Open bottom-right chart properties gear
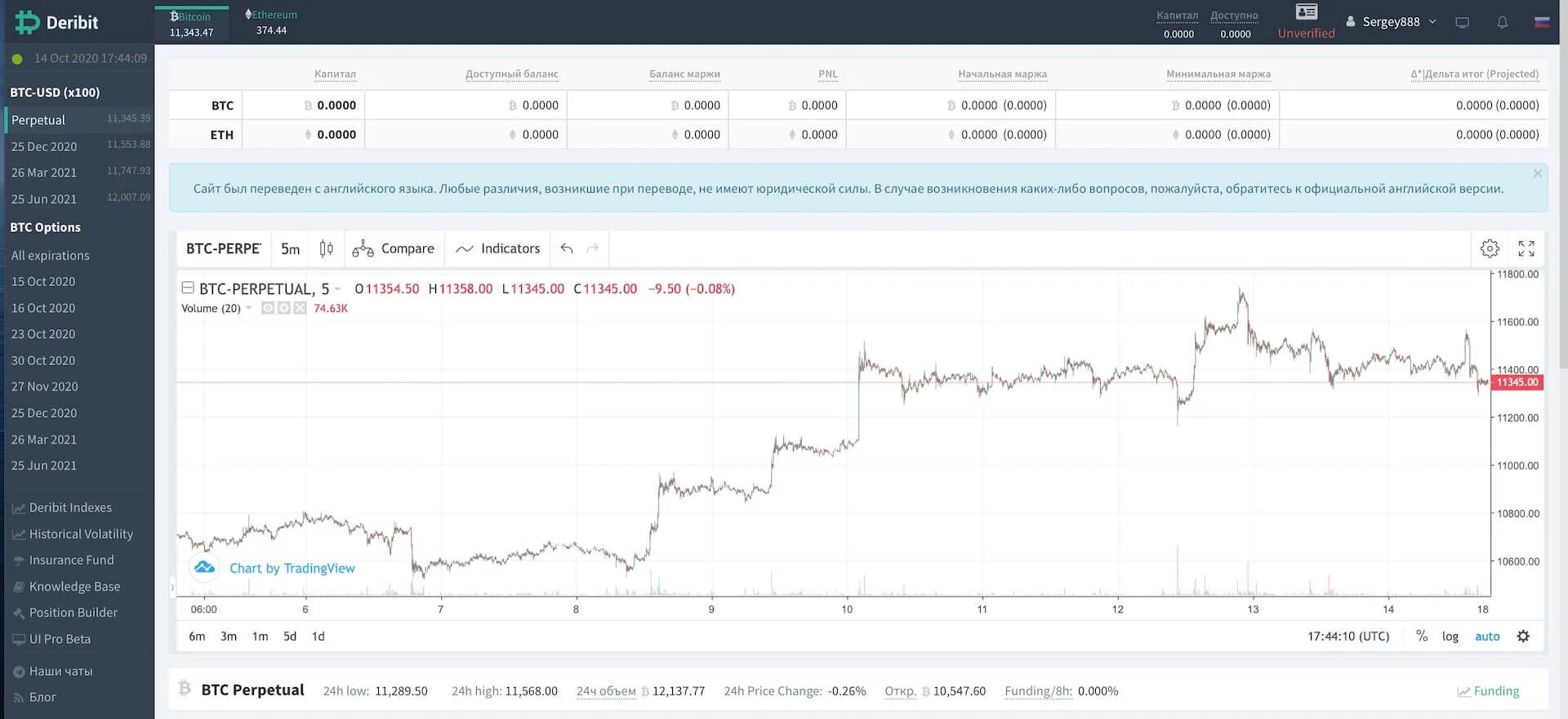Screen dimensions: 1568x719 click(x=1523, y=636)
